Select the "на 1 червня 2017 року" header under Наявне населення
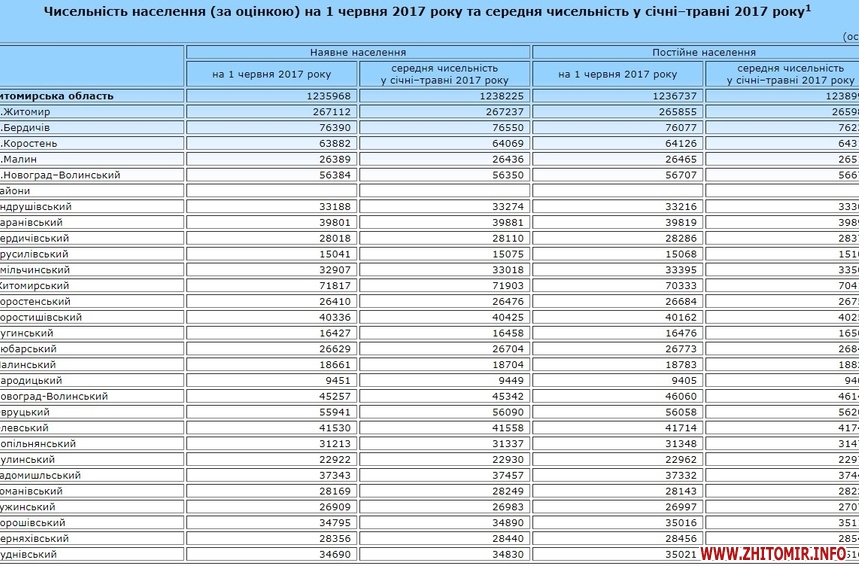Viewport: 859px width, 569px height. click(271, 74)
